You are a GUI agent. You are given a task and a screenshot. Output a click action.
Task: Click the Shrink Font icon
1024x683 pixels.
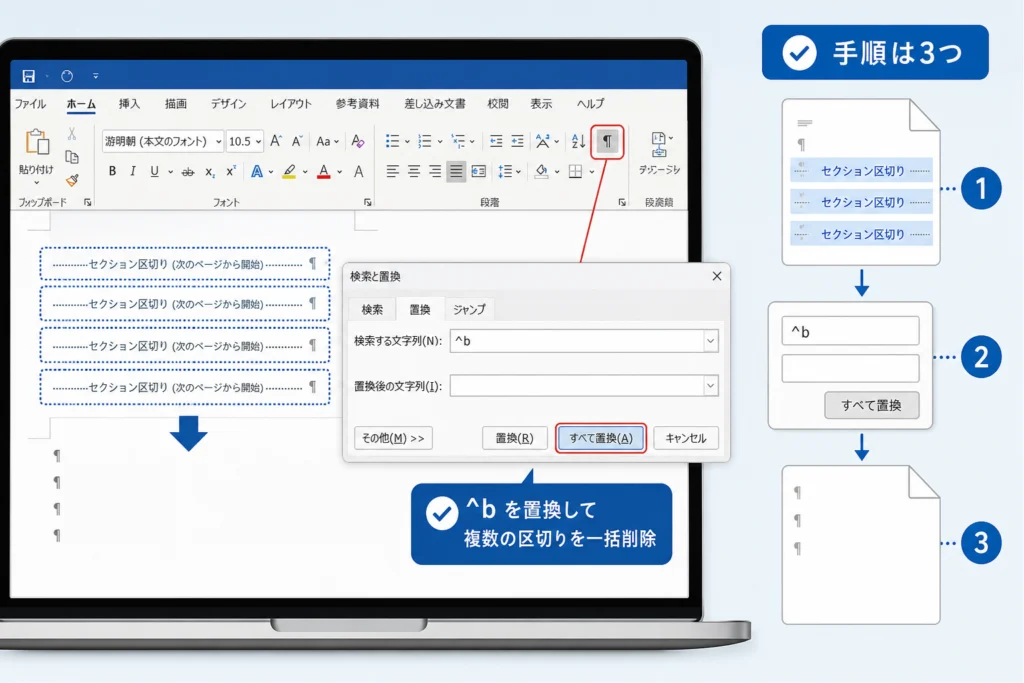297,141
